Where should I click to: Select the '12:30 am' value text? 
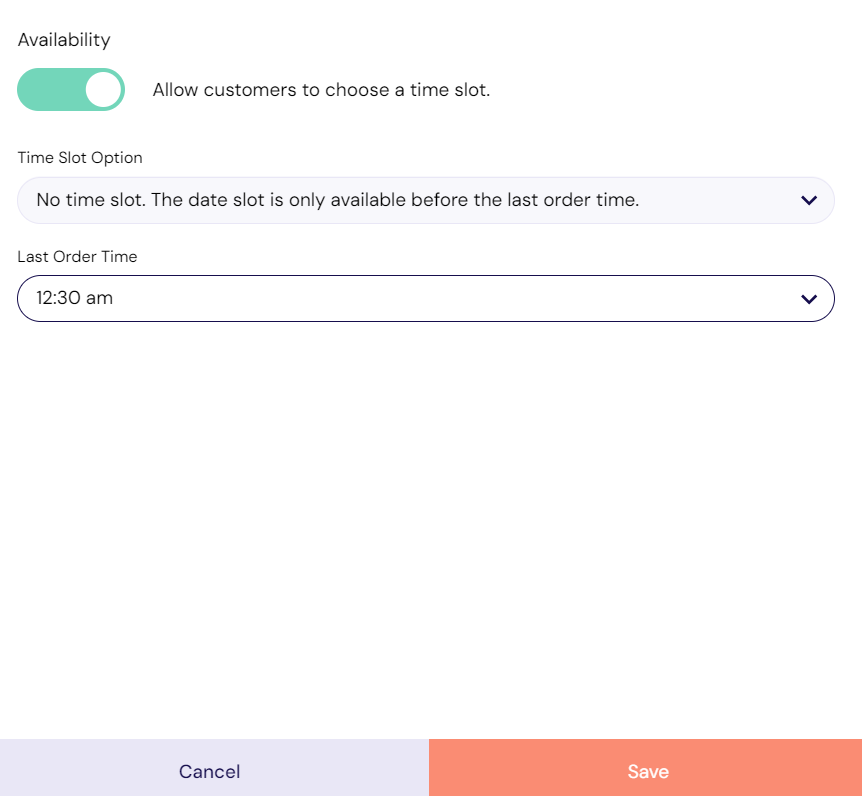[75, 298]
